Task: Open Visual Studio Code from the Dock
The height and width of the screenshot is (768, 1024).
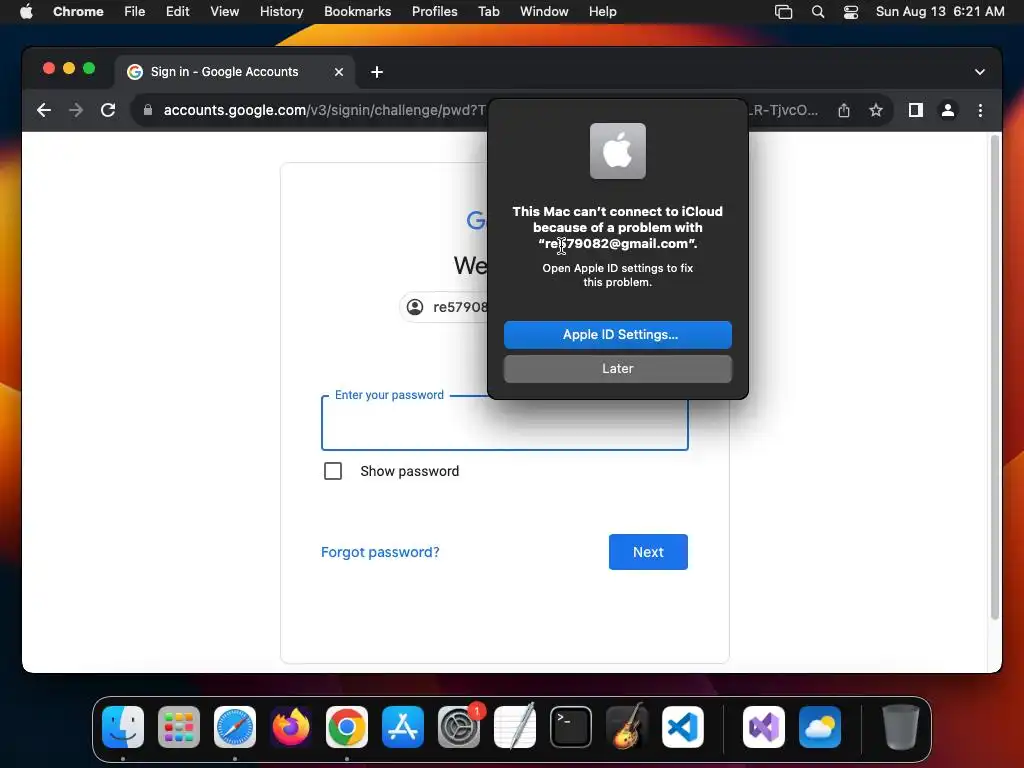Action: [x=683, y=727]
